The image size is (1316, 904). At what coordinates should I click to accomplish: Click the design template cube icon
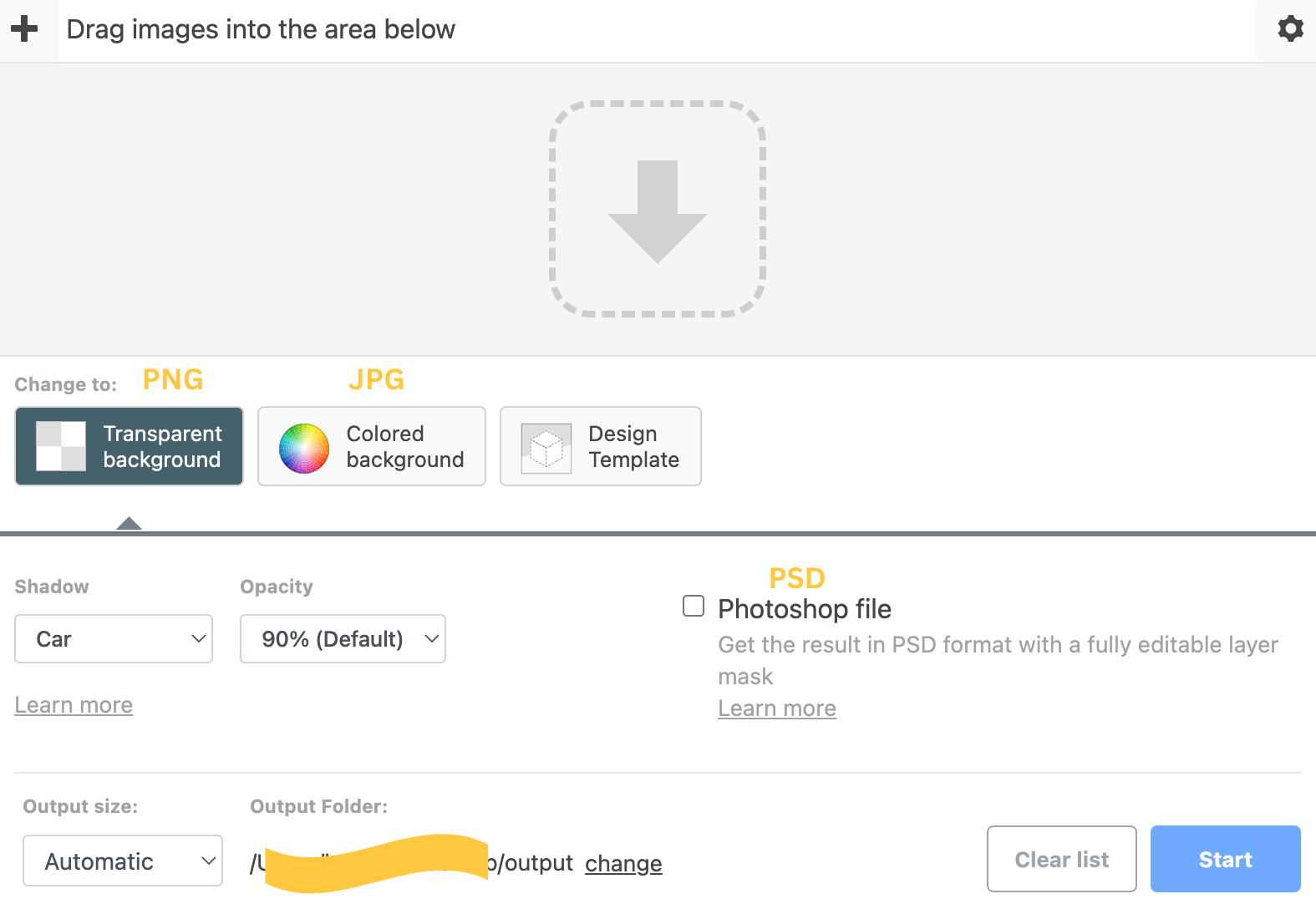pos(546,448)
